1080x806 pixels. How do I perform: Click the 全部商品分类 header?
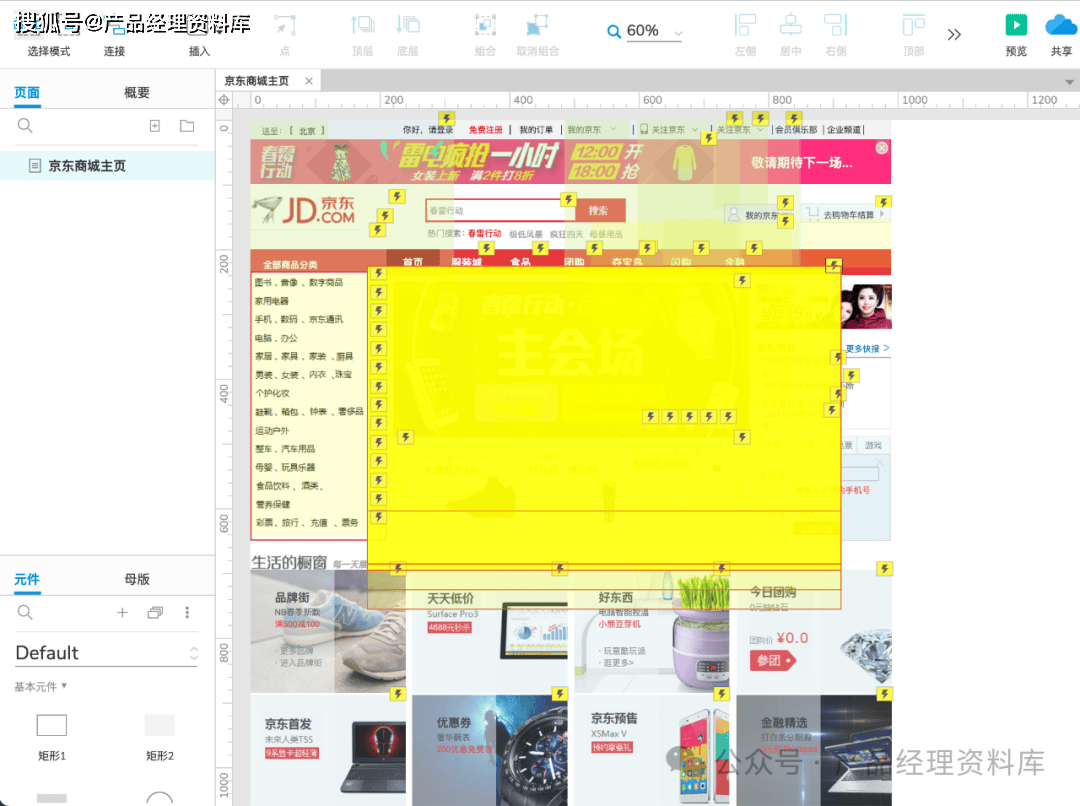click(x=290, y=265)
